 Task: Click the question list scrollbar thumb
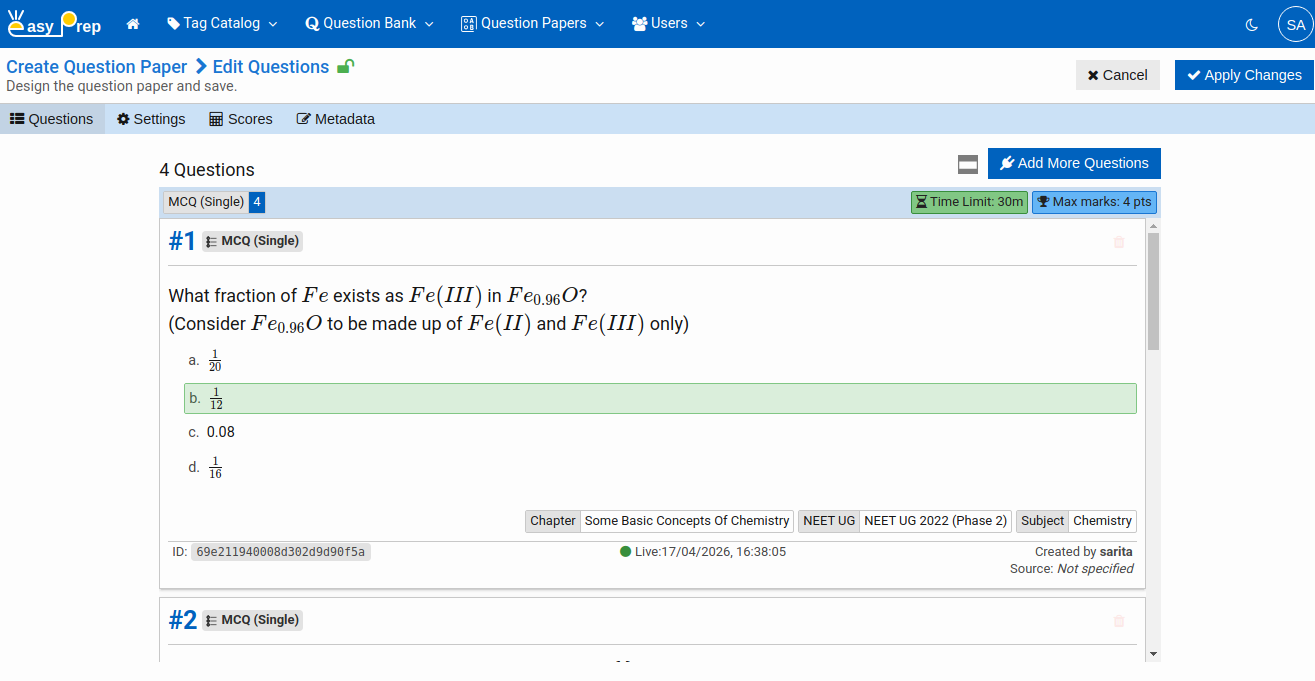tap(1153, 290)
